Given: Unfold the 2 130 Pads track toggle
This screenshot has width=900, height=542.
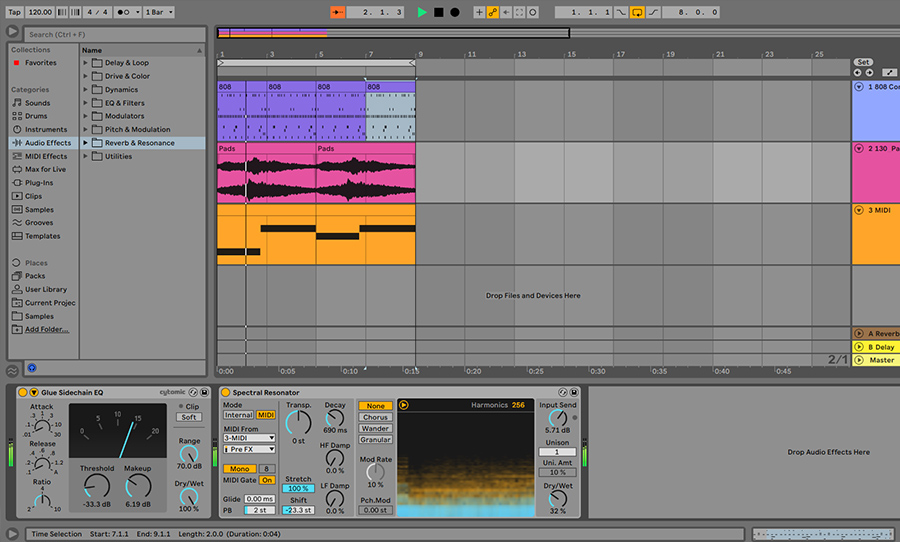Looking at the screenshot, I should (x=859, y=148).
